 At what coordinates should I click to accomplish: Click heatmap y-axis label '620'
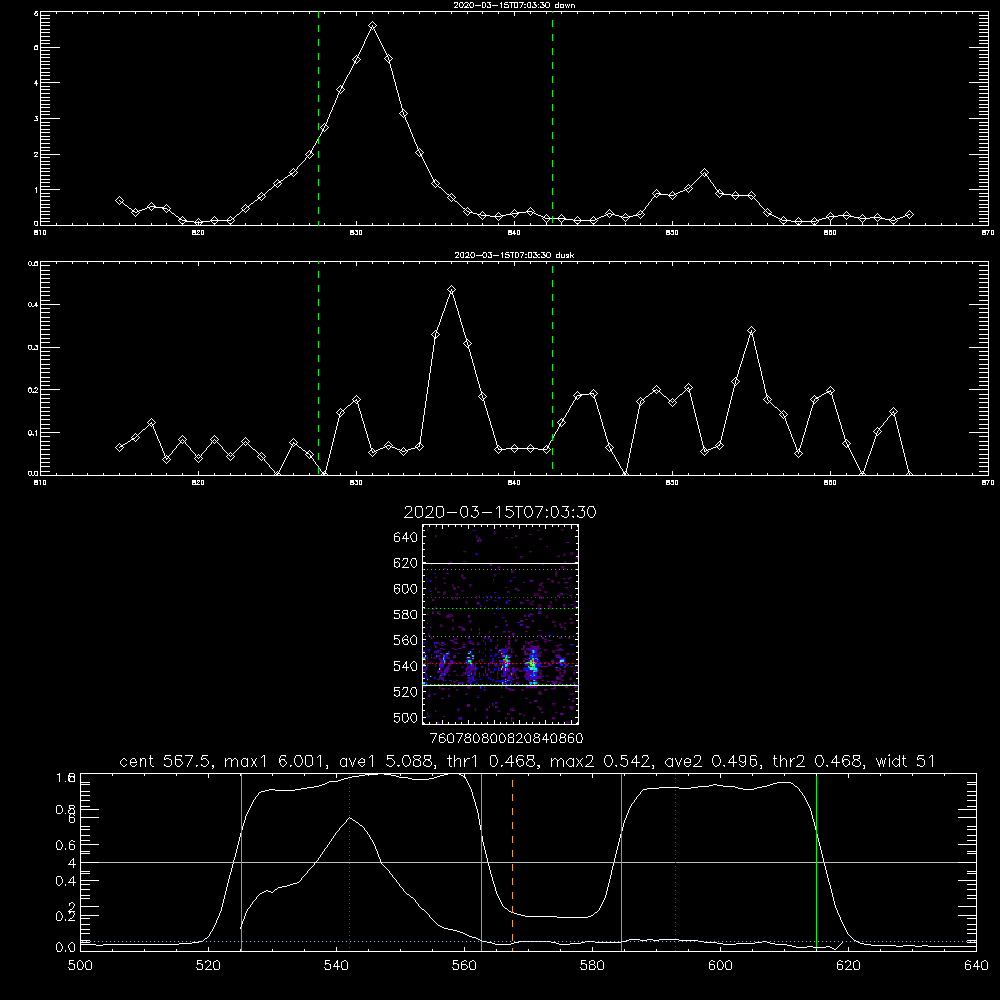(x=405, y=563)
